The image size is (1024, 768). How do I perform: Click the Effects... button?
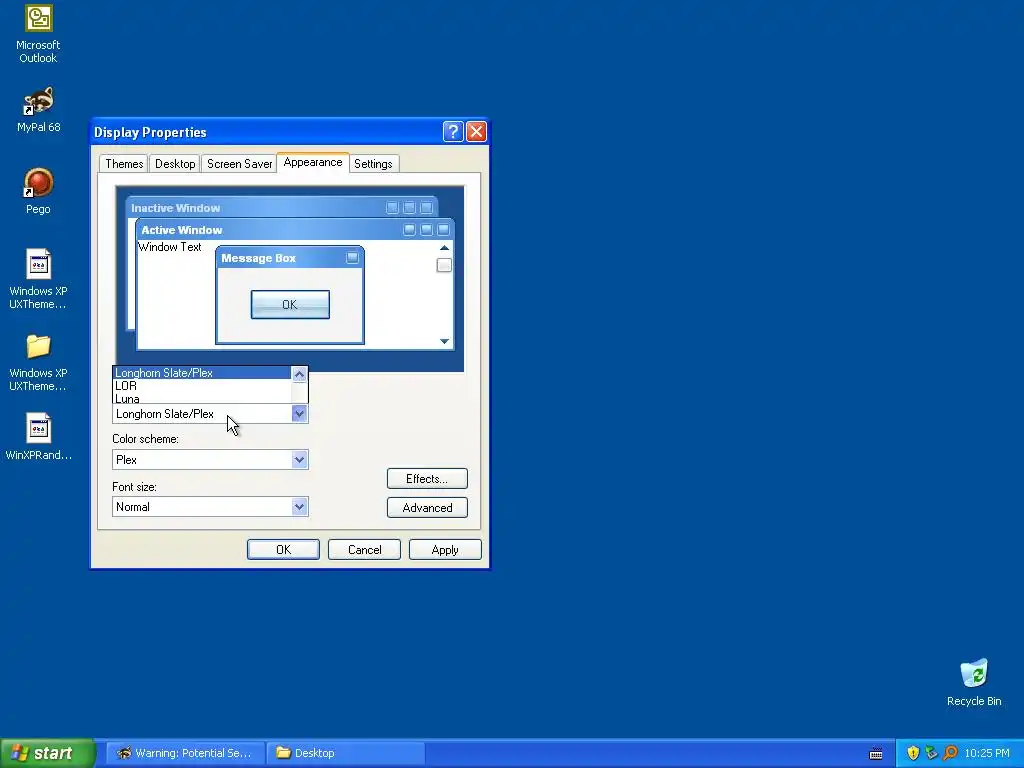(427, 479)
